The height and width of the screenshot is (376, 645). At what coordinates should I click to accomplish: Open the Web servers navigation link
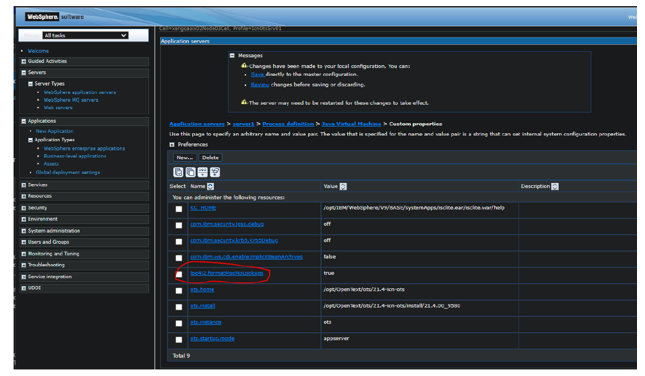(x=58, y=108)
